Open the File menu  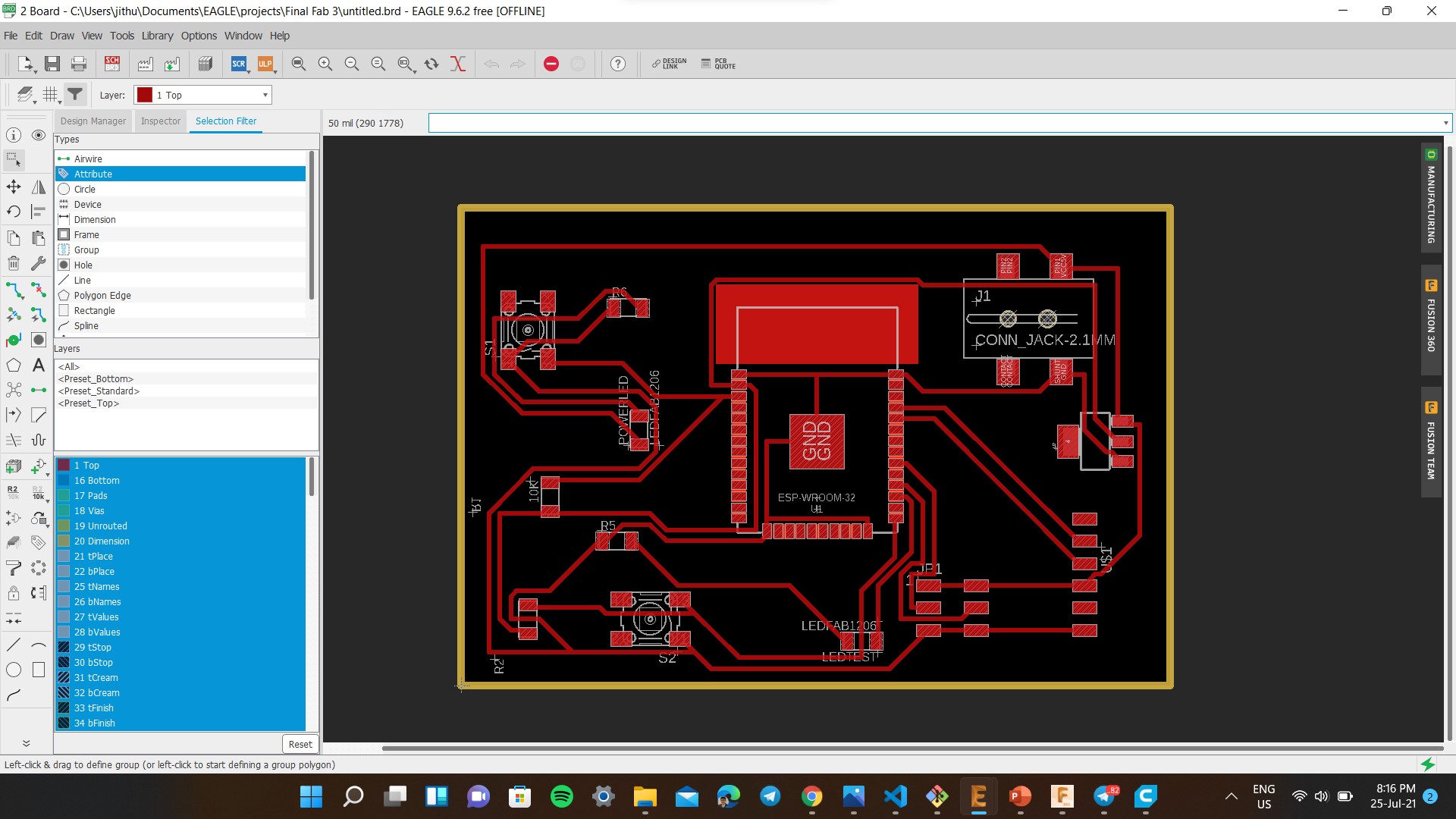coord(11,36)
